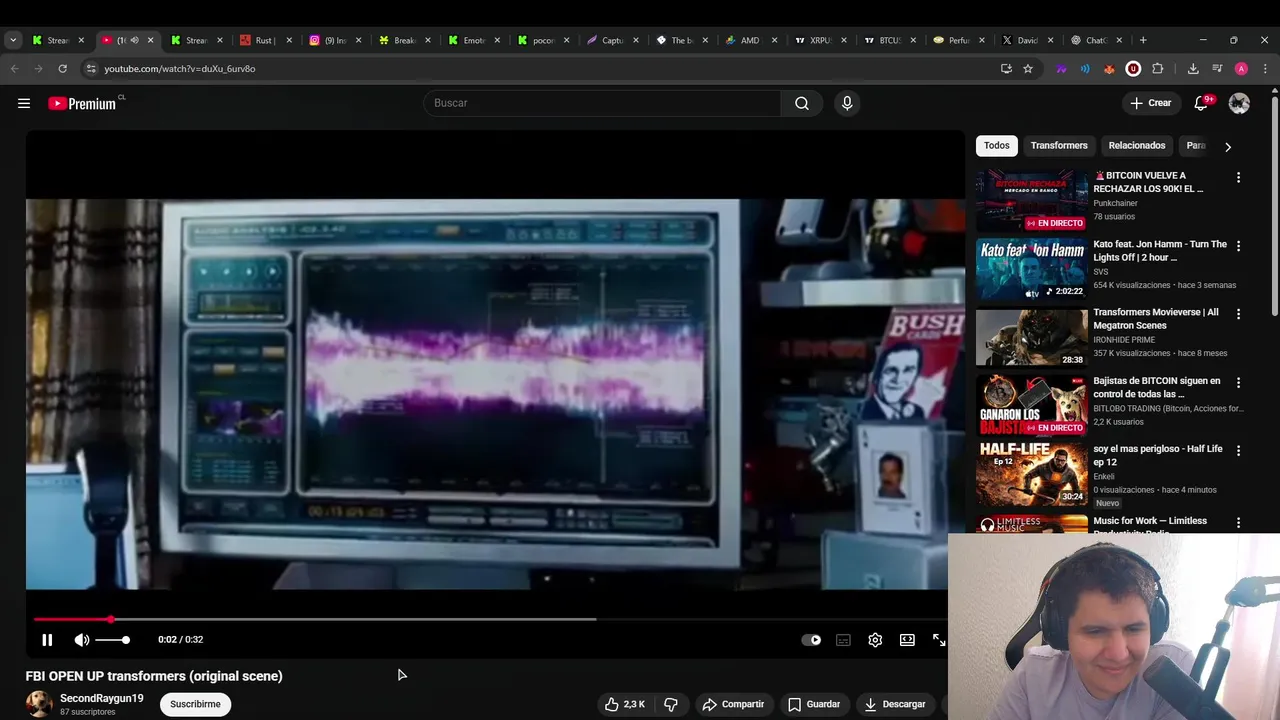The image size is (1280, 720).
Task: Toggle the autoplay switch in the player
Action: click(811, 640)
